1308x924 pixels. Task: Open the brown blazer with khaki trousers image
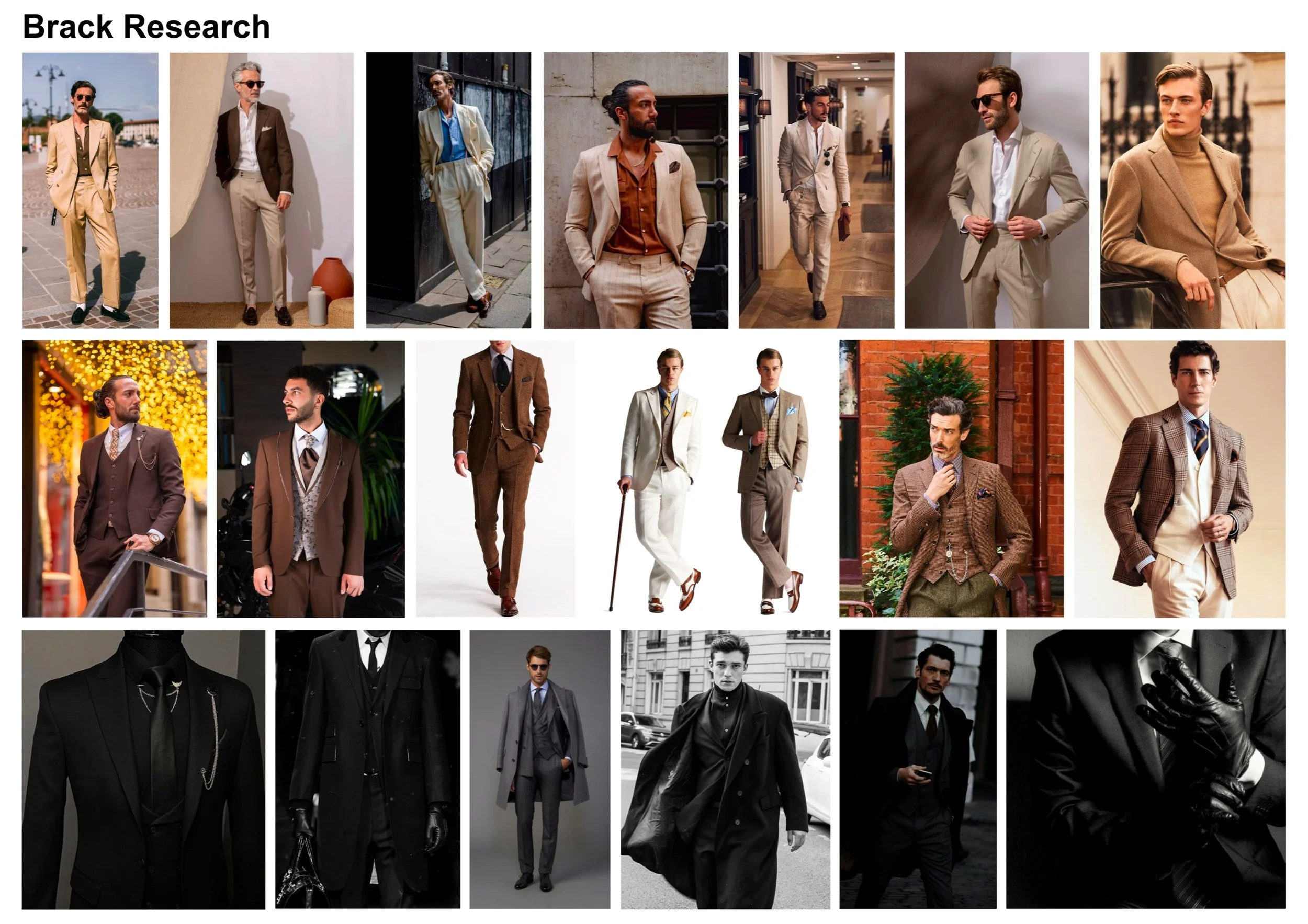point(262,190)
